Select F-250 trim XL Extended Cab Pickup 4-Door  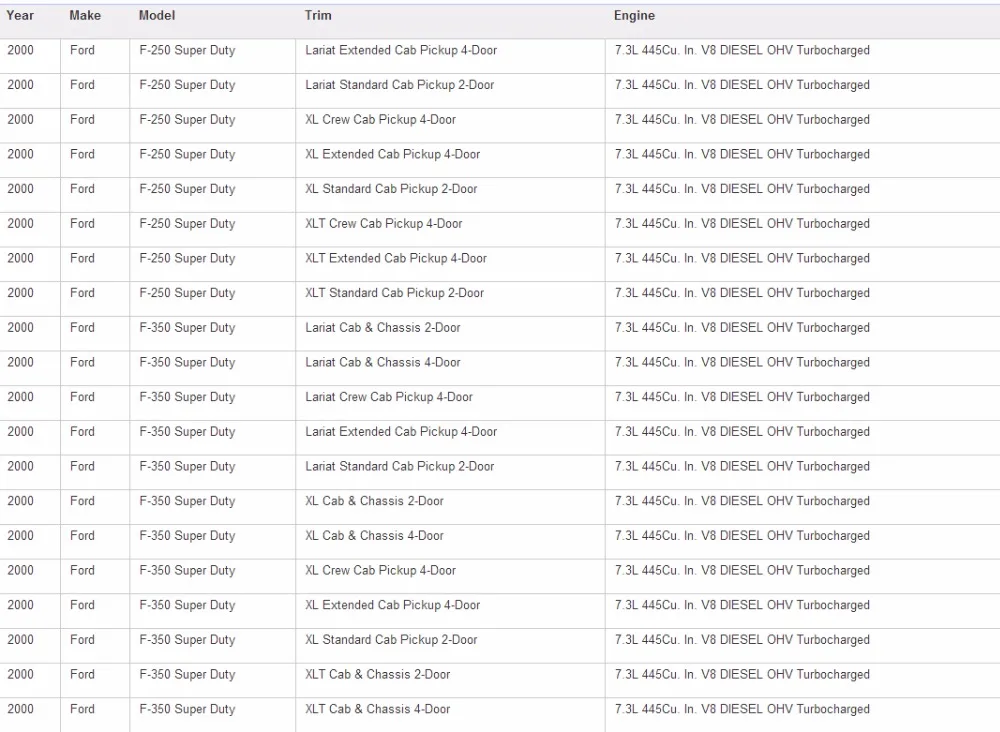click(393, 154)
